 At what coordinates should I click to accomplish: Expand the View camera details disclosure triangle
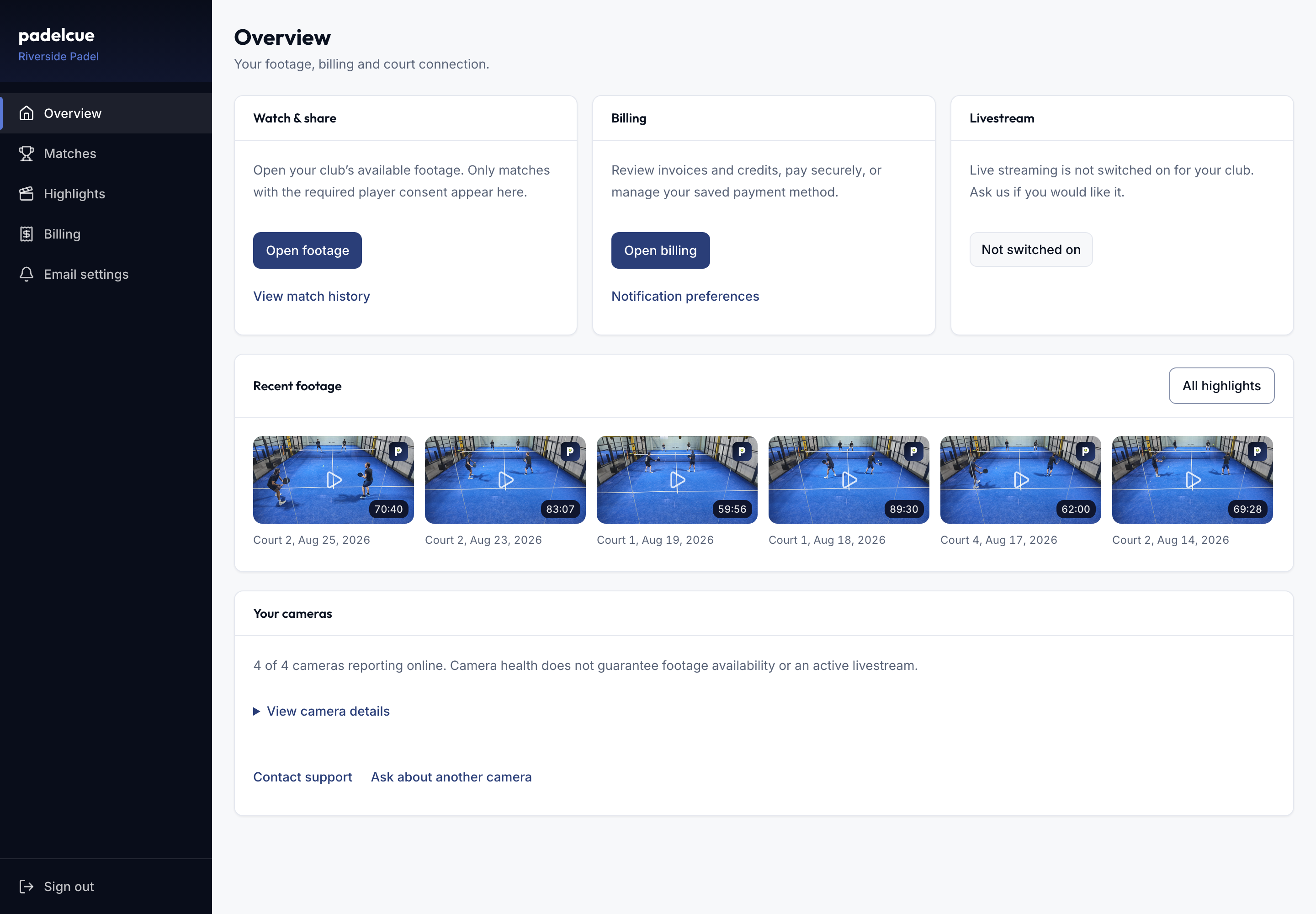(256, 711)
